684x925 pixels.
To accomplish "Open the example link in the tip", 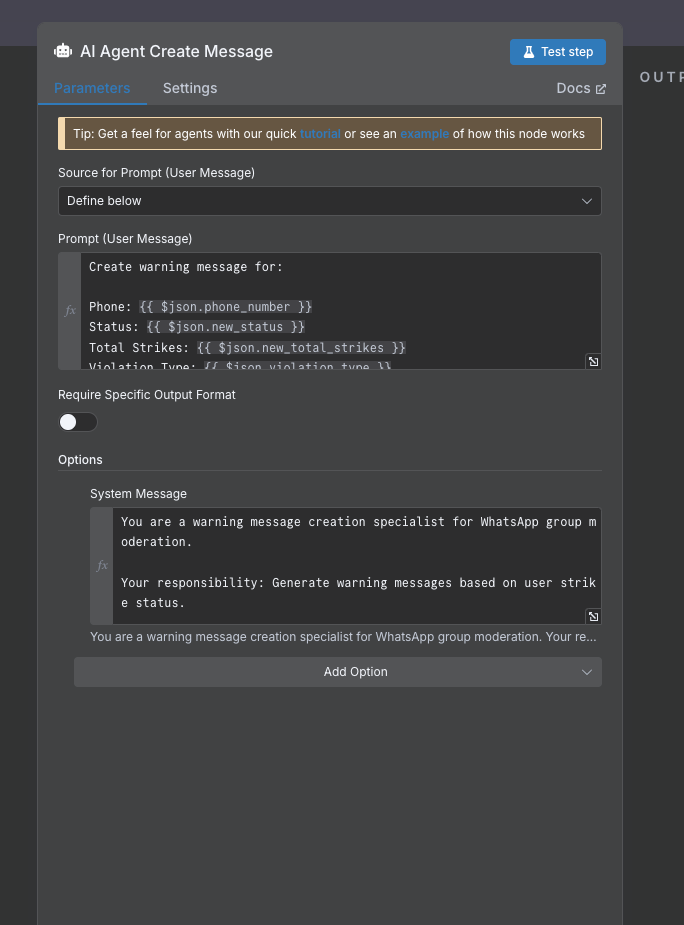I will click(x=425, y=134).
